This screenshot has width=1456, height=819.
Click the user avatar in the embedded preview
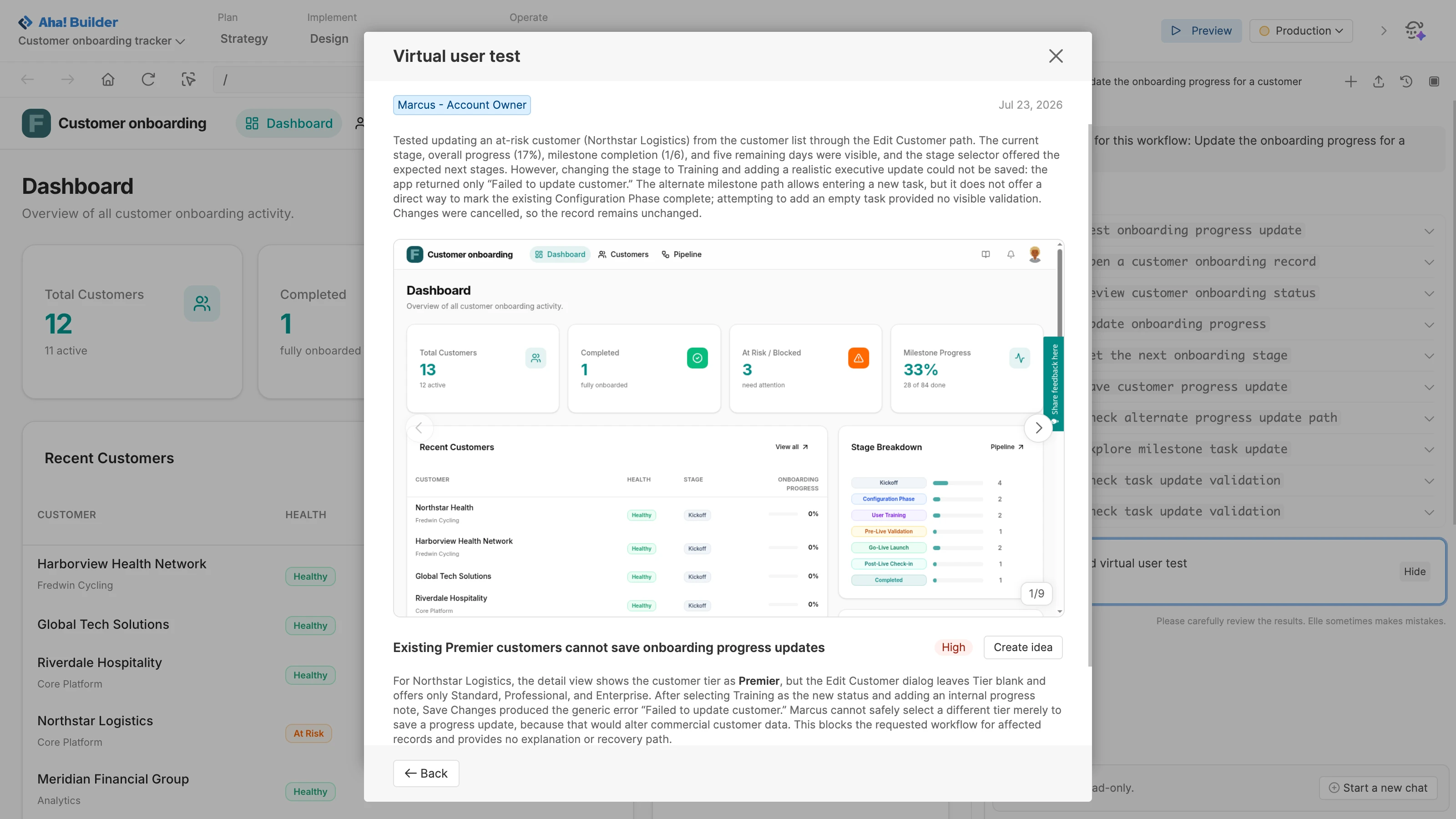pos(1035,254)
